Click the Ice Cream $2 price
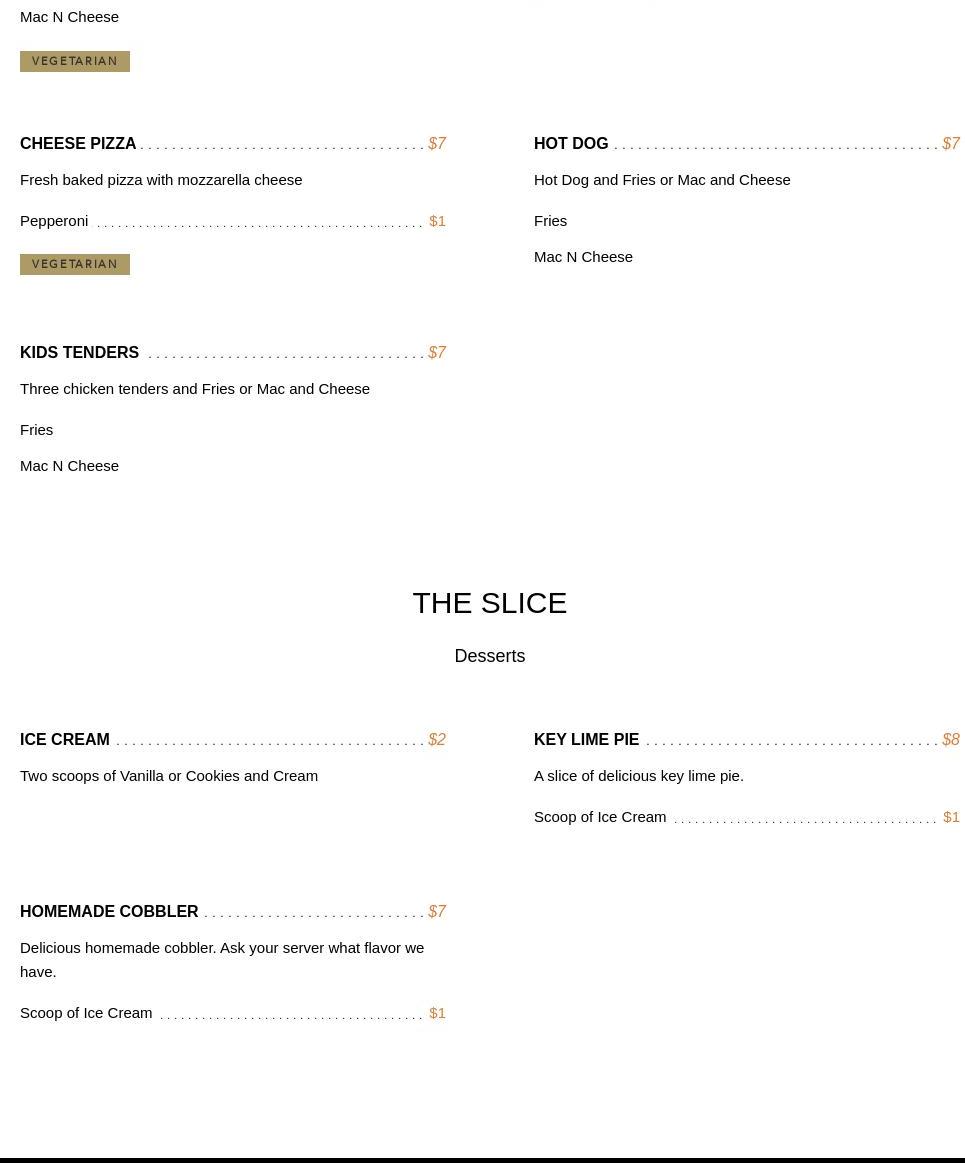Screen dimensions: 965x1163 point(437,740)
